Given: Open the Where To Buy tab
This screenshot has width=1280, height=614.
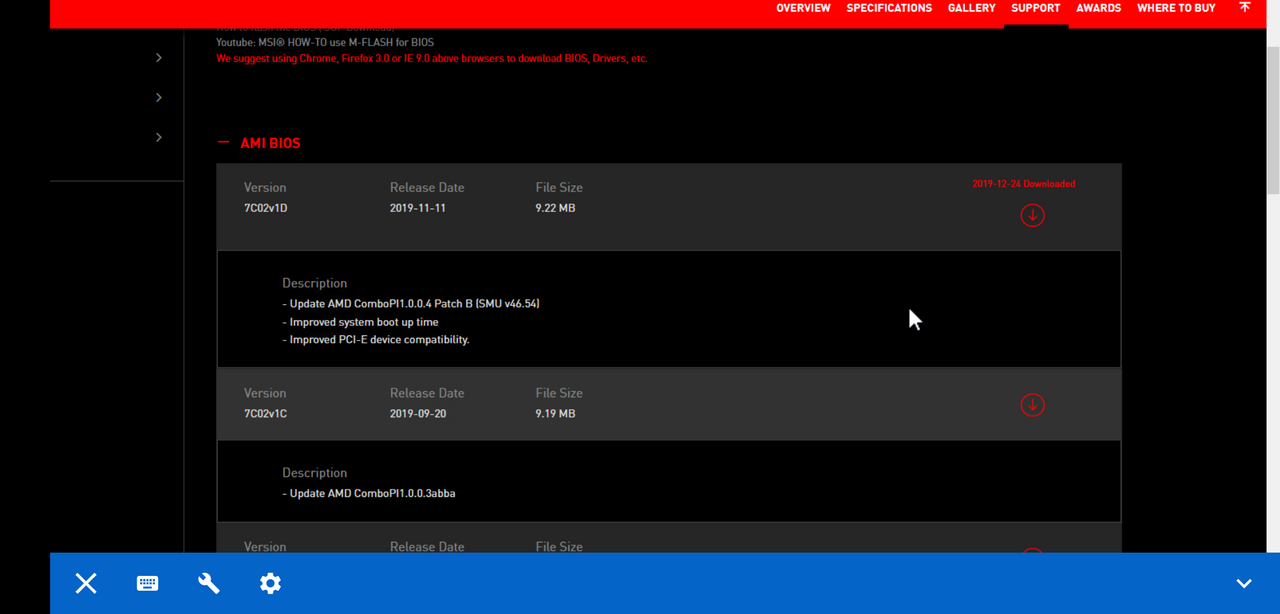Looking at the screenshot, I should click(x=1176, y=8).
